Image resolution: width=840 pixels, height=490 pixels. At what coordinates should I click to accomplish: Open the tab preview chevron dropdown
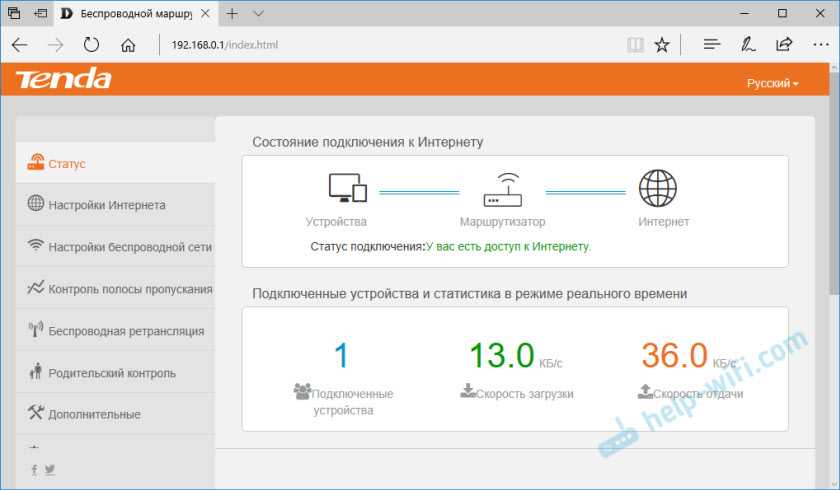[x=258, y=14]
